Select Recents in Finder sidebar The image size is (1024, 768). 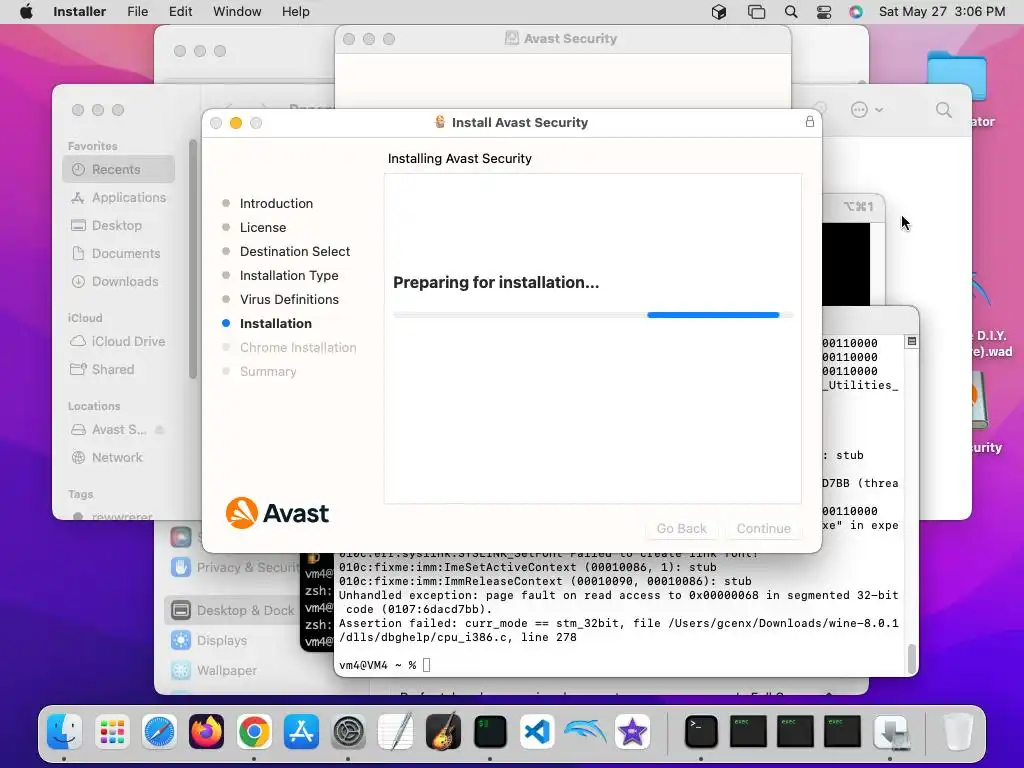[119, 169]
